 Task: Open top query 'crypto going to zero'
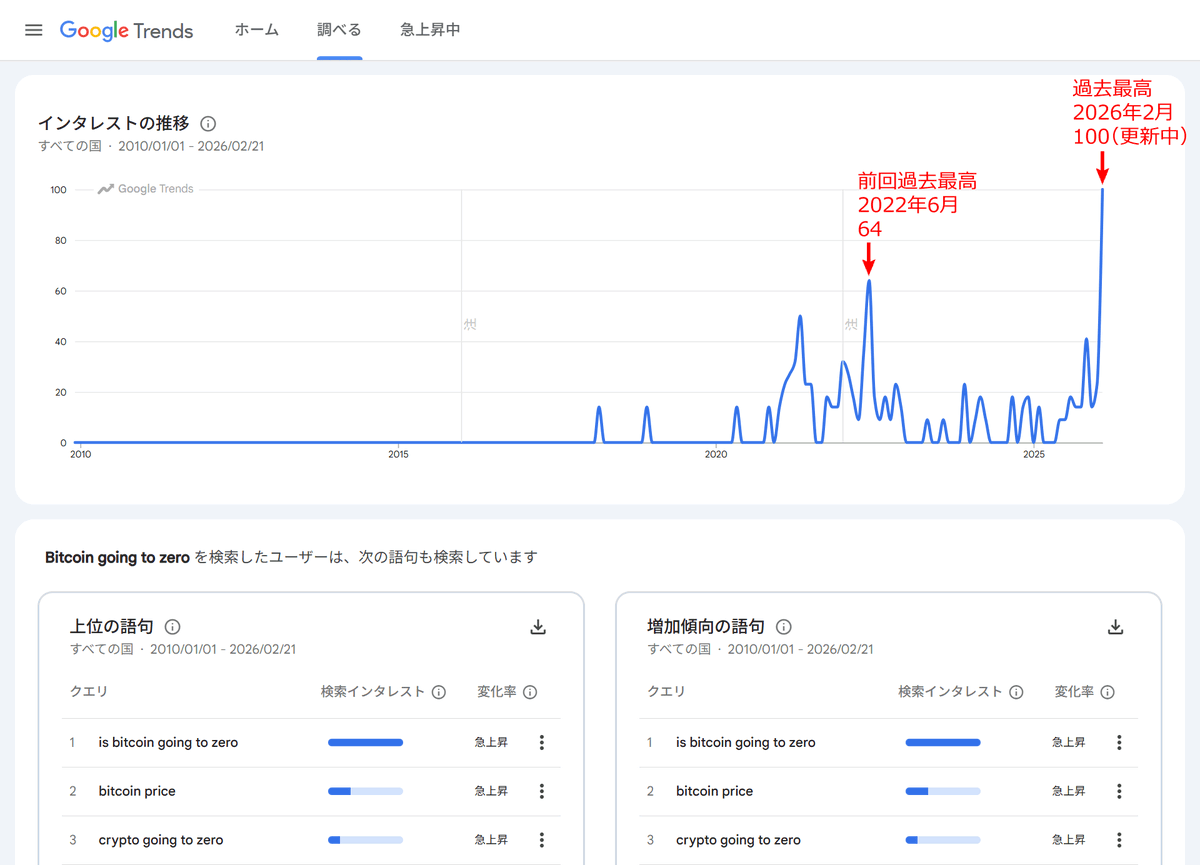click(161, 840)
